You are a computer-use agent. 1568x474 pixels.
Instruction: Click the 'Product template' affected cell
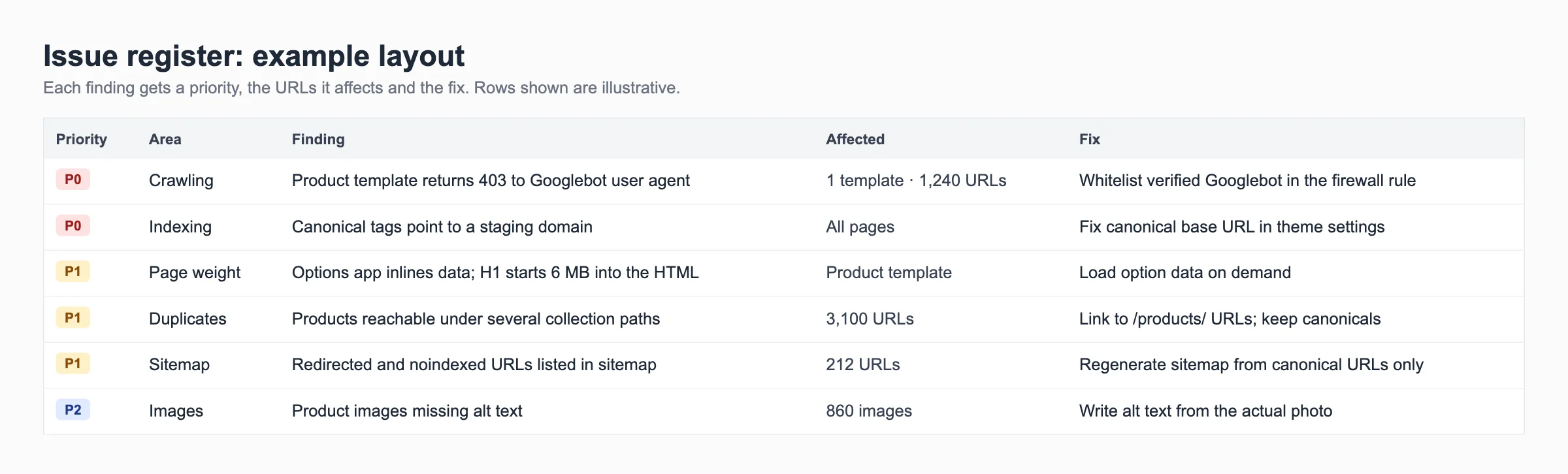point(889,272)
